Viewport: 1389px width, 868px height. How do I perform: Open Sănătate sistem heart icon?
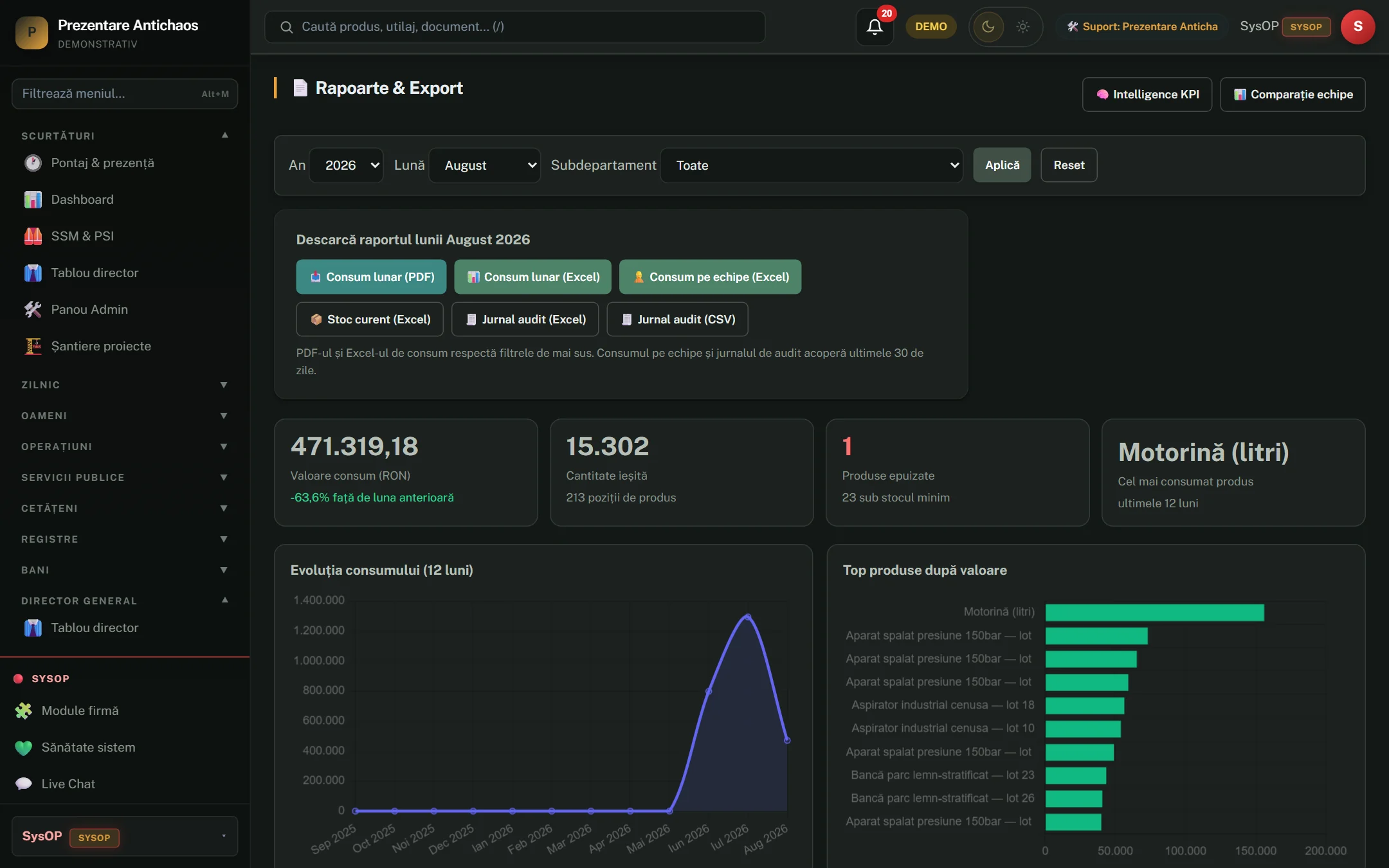pyautogui.click(x=24, y=747)
